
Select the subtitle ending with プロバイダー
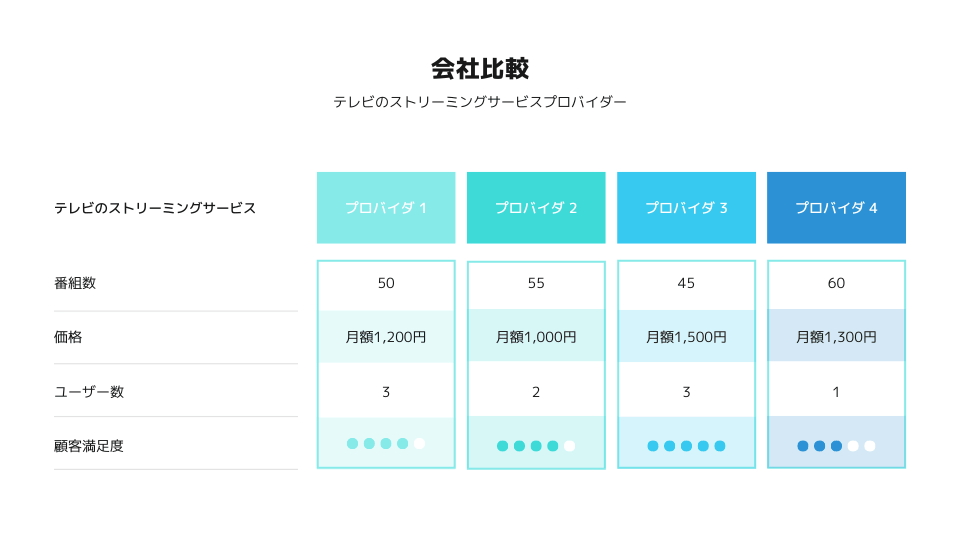tap(480, 102)
